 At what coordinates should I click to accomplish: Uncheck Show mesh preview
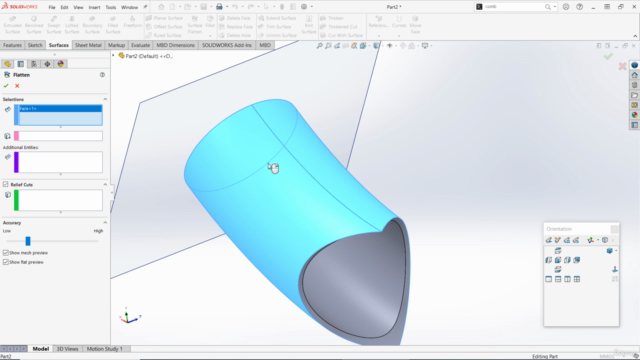[x=6, y=253]
